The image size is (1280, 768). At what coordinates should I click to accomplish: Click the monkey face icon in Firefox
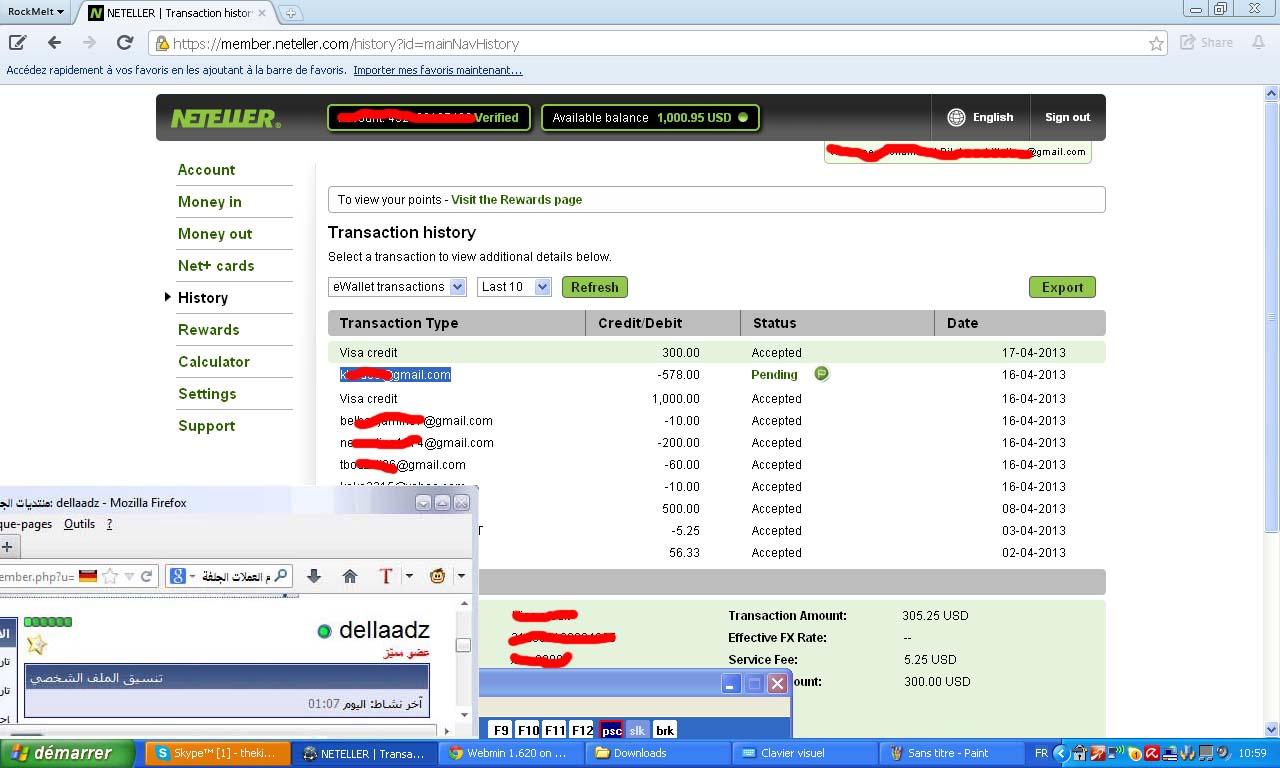437,576
